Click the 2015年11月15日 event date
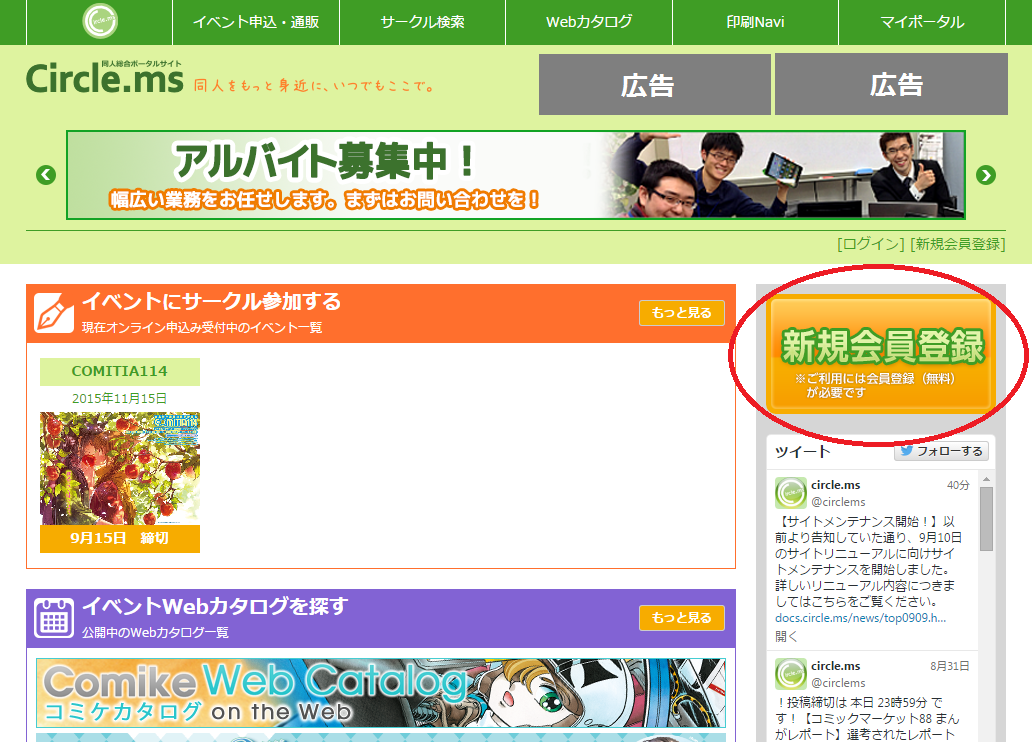 [x=119, y=398]
